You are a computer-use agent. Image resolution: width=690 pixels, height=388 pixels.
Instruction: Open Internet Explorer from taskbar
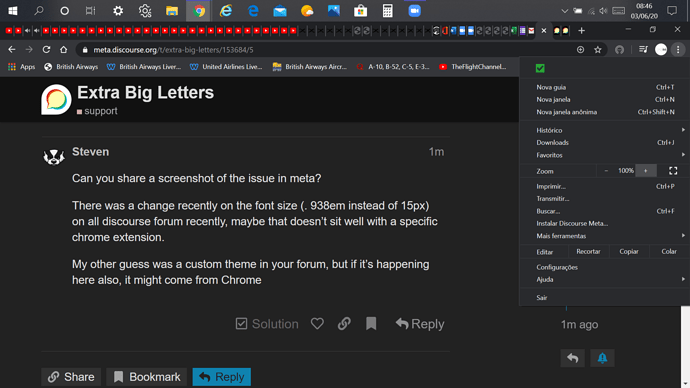point(226,11)
